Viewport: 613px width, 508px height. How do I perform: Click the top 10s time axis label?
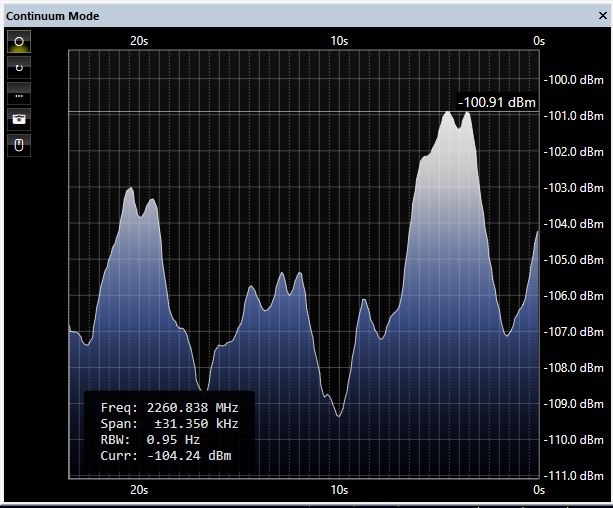339,41
